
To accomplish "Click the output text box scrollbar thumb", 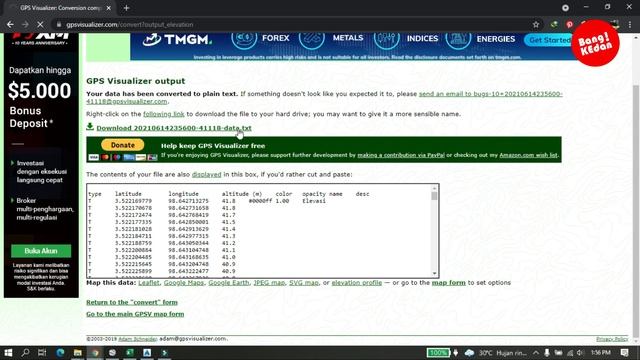I will tap(434, 196).
